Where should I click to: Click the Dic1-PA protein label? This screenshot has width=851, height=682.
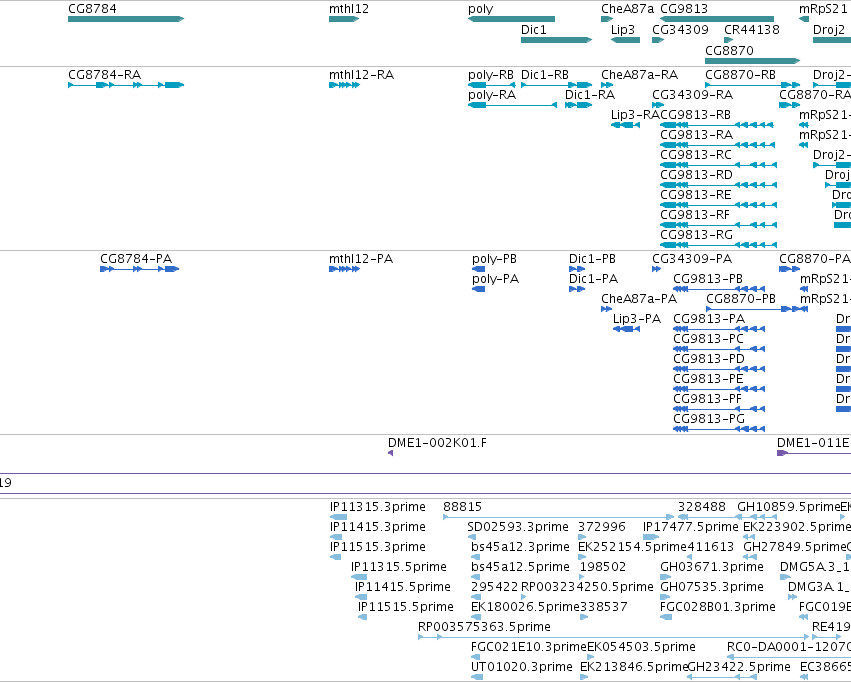593,279
